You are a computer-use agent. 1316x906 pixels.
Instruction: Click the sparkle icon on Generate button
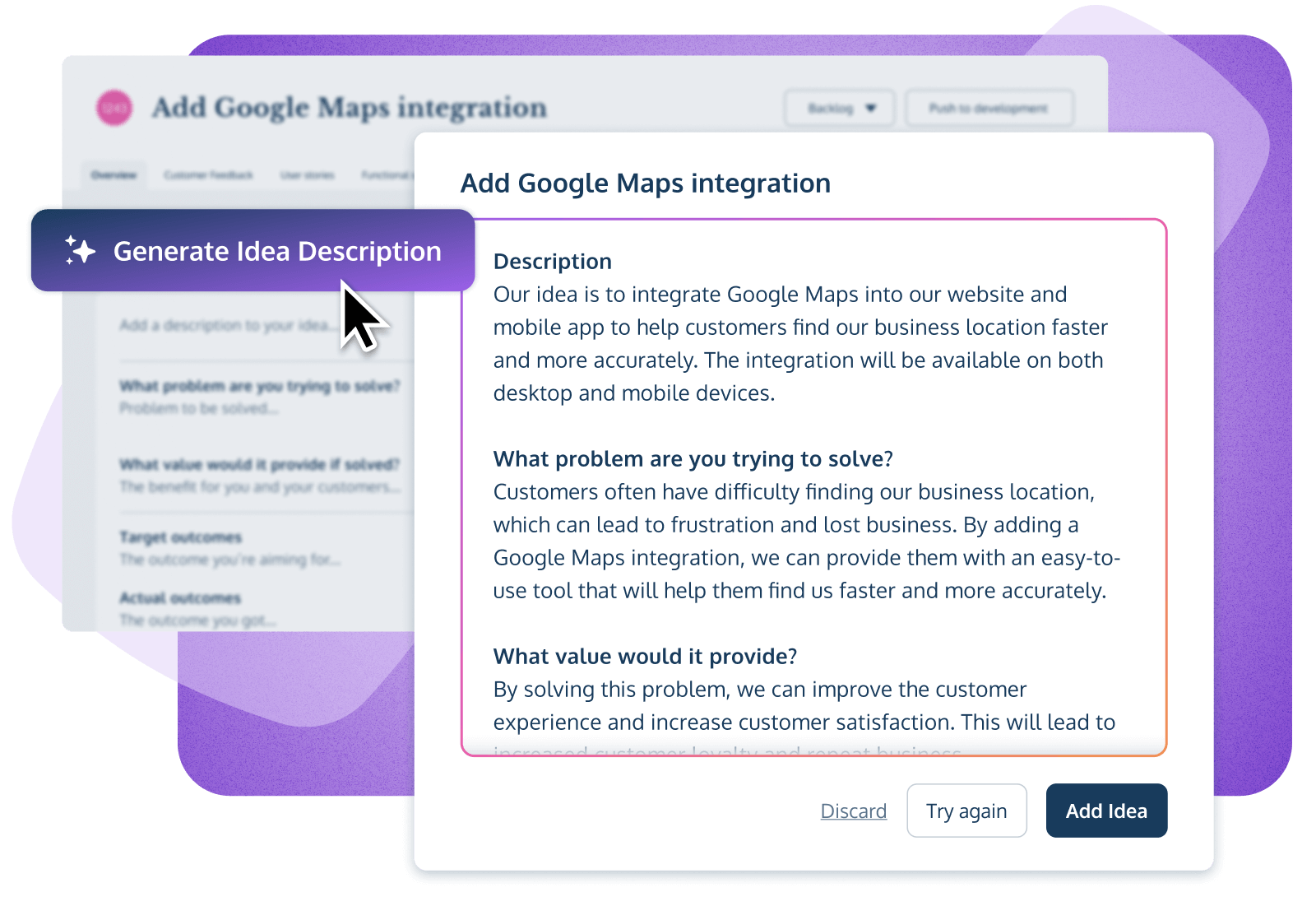coord(80,250)
